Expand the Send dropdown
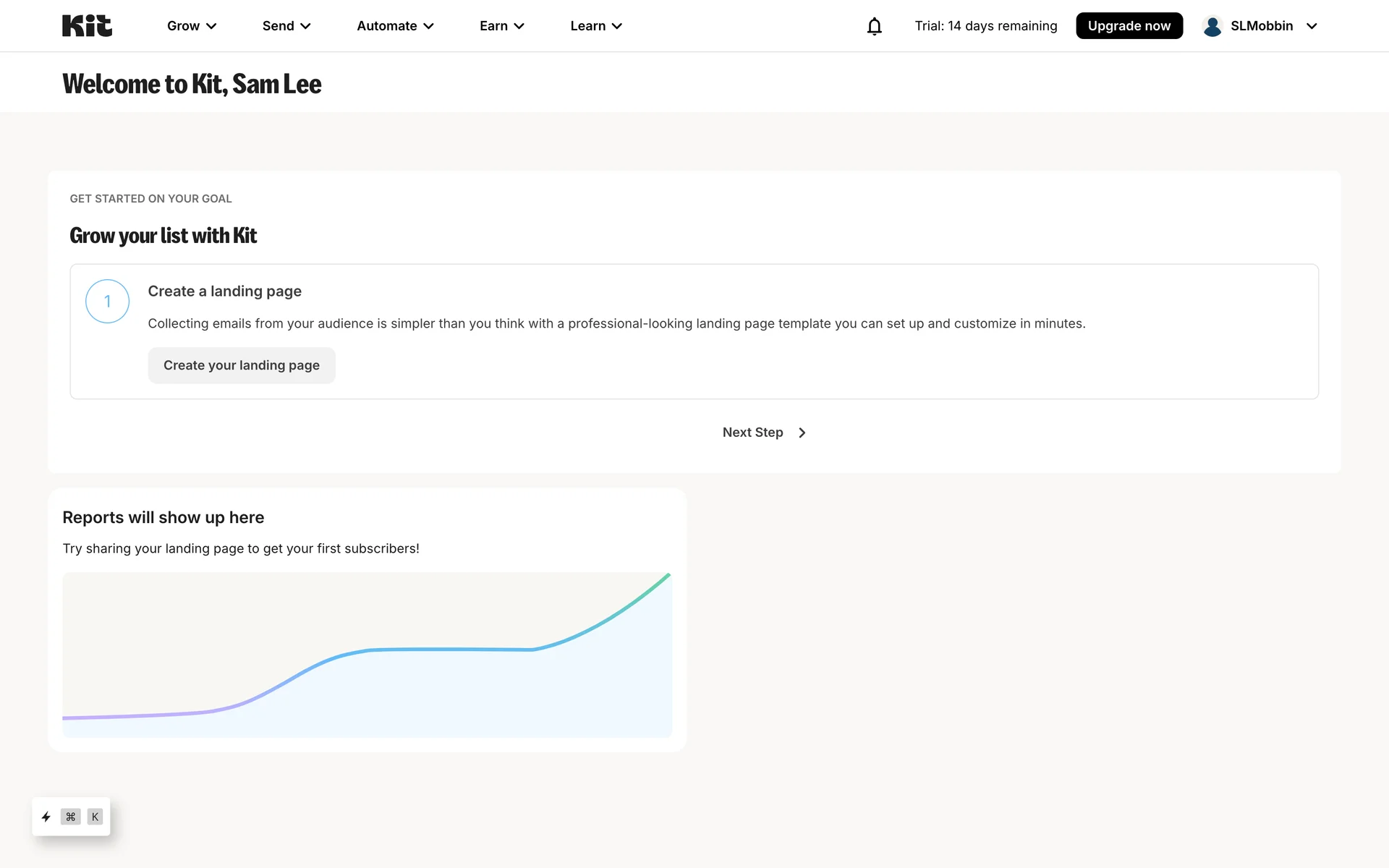The image size is (1389, 868). click(286, 26)
